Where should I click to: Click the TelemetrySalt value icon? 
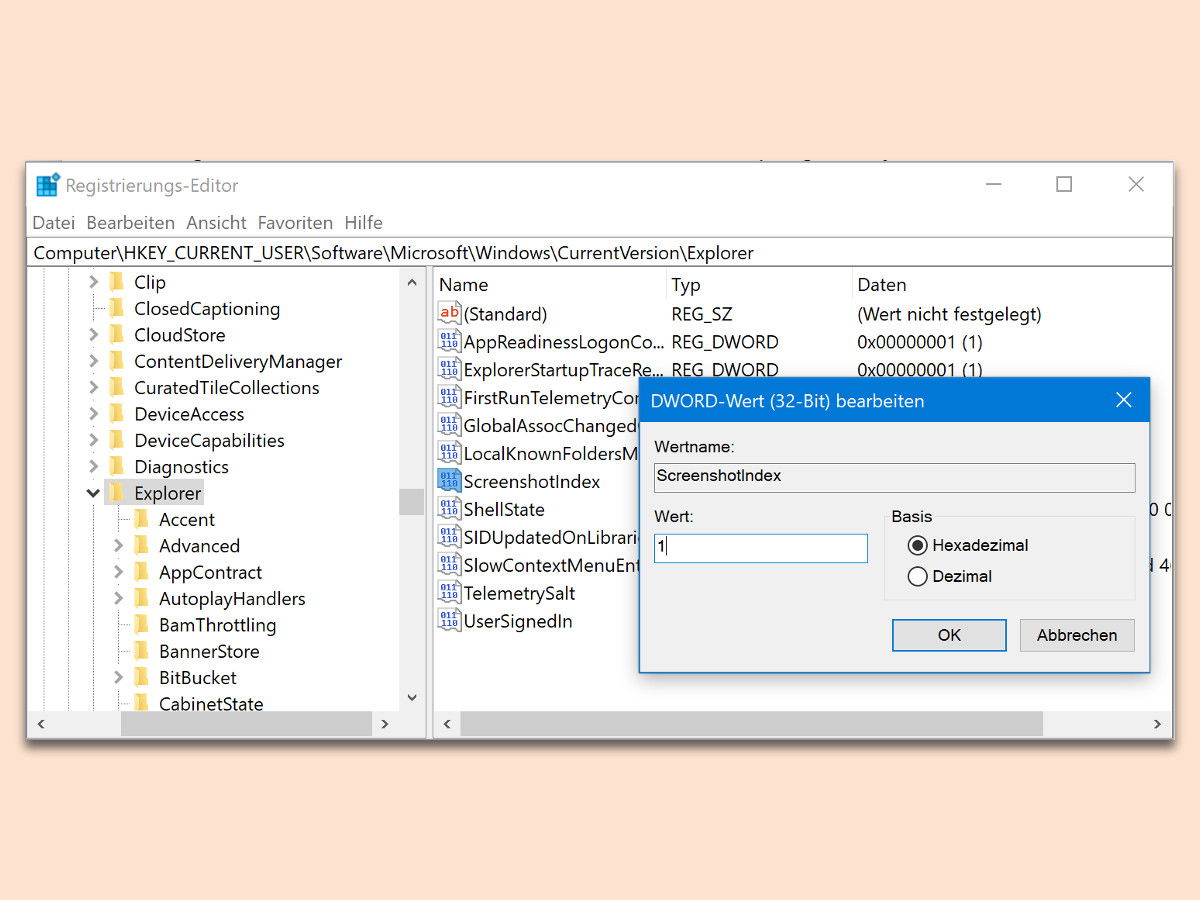[449, 593]
